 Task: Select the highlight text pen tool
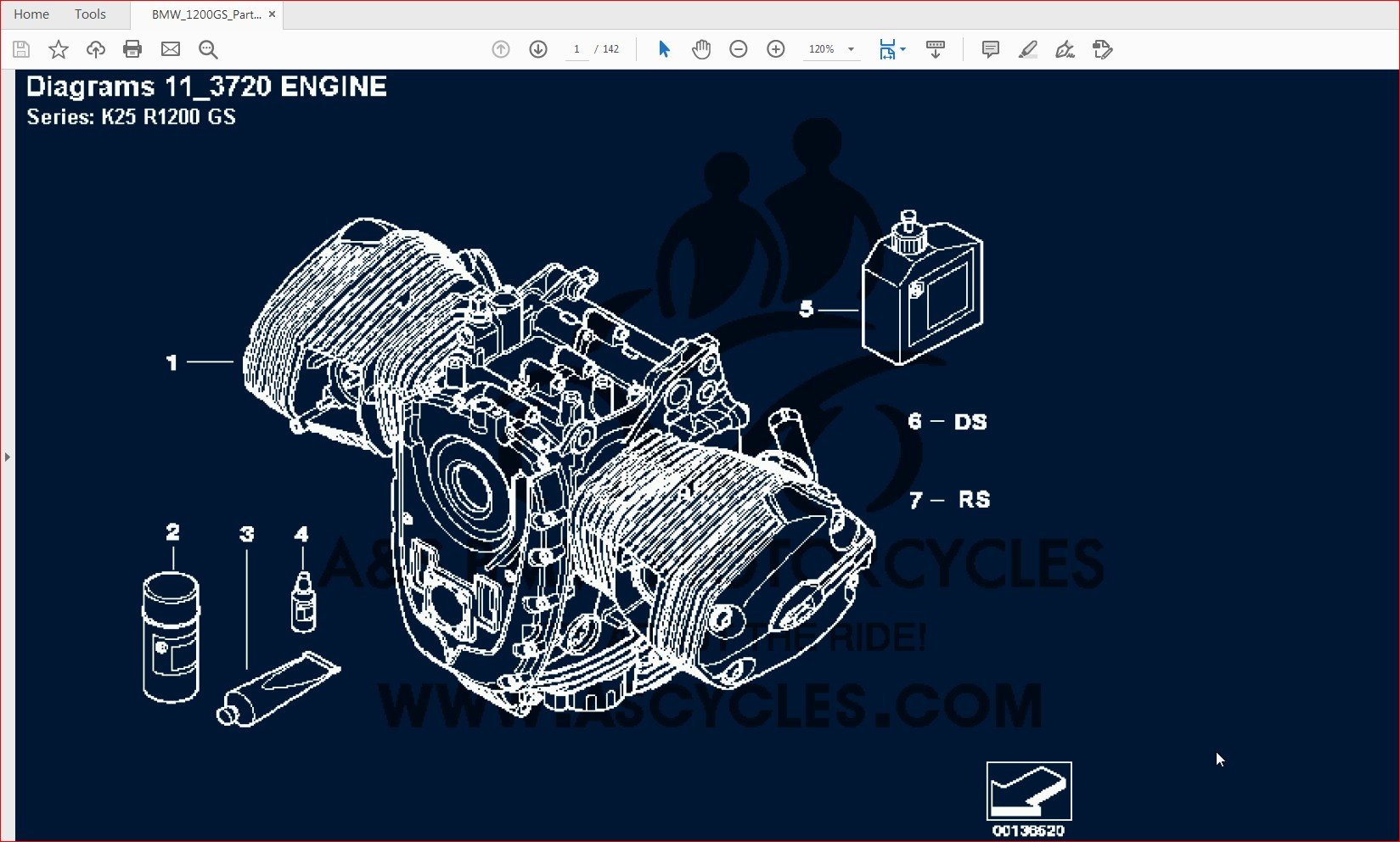point(1028,49)
